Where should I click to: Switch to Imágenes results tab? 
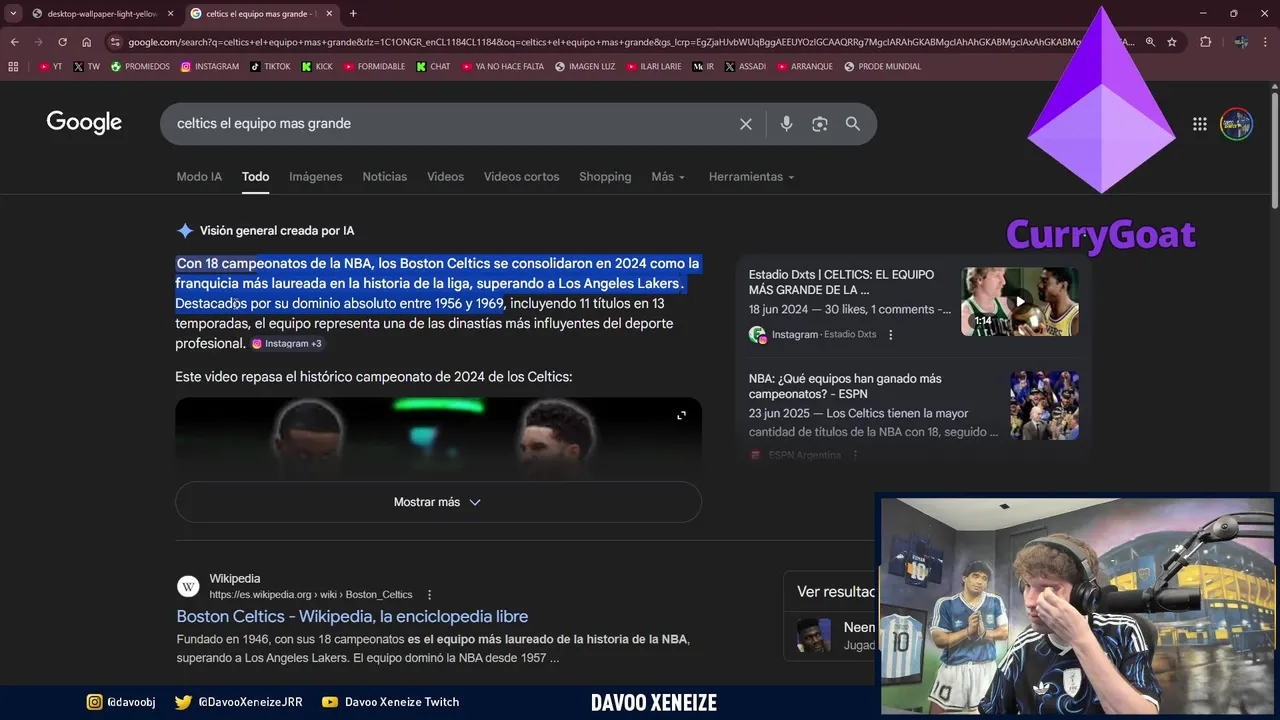pos(316,177)
